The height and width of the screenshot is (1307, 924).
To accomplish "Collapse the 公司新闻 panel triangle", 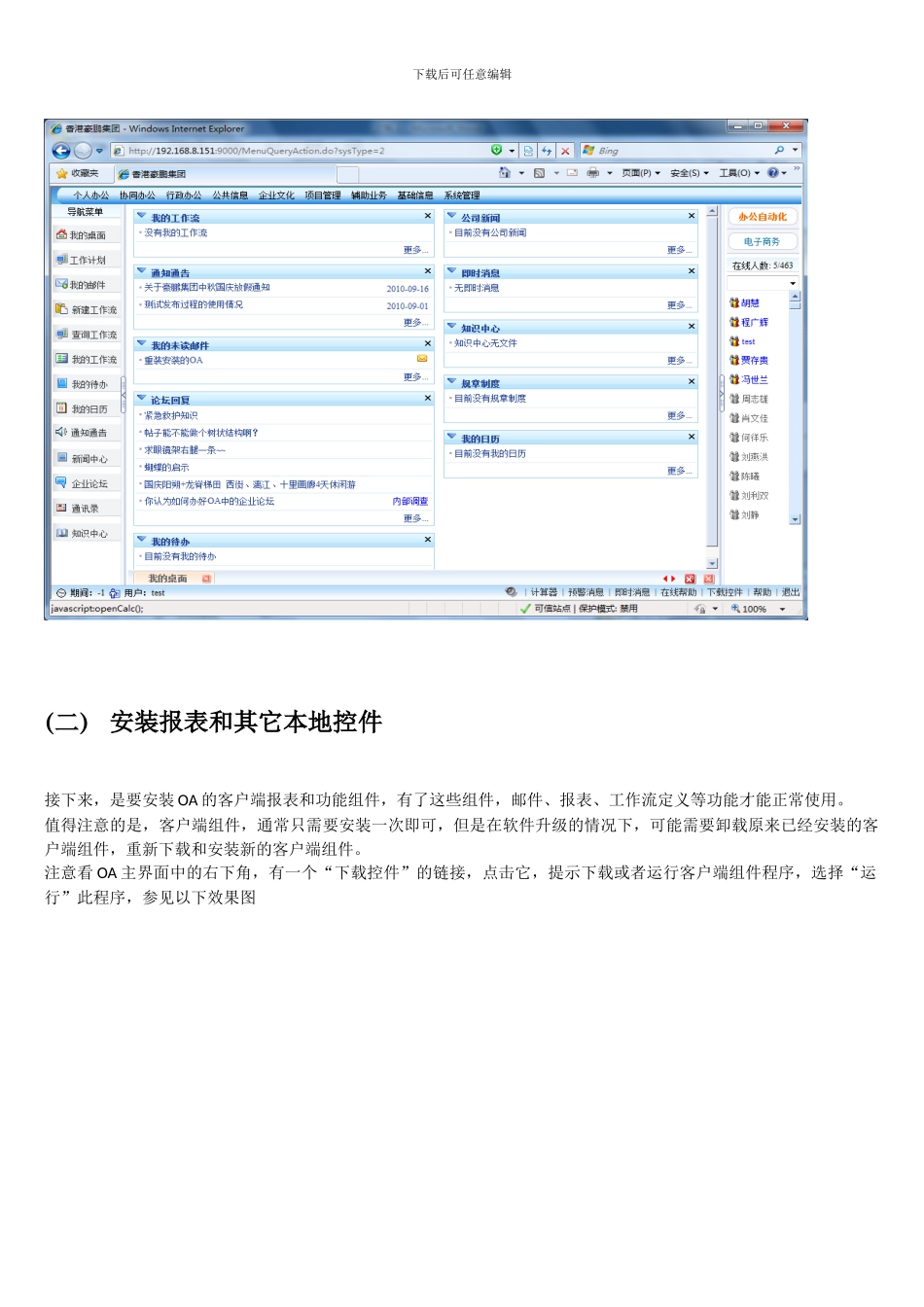I will coord(451,217).
